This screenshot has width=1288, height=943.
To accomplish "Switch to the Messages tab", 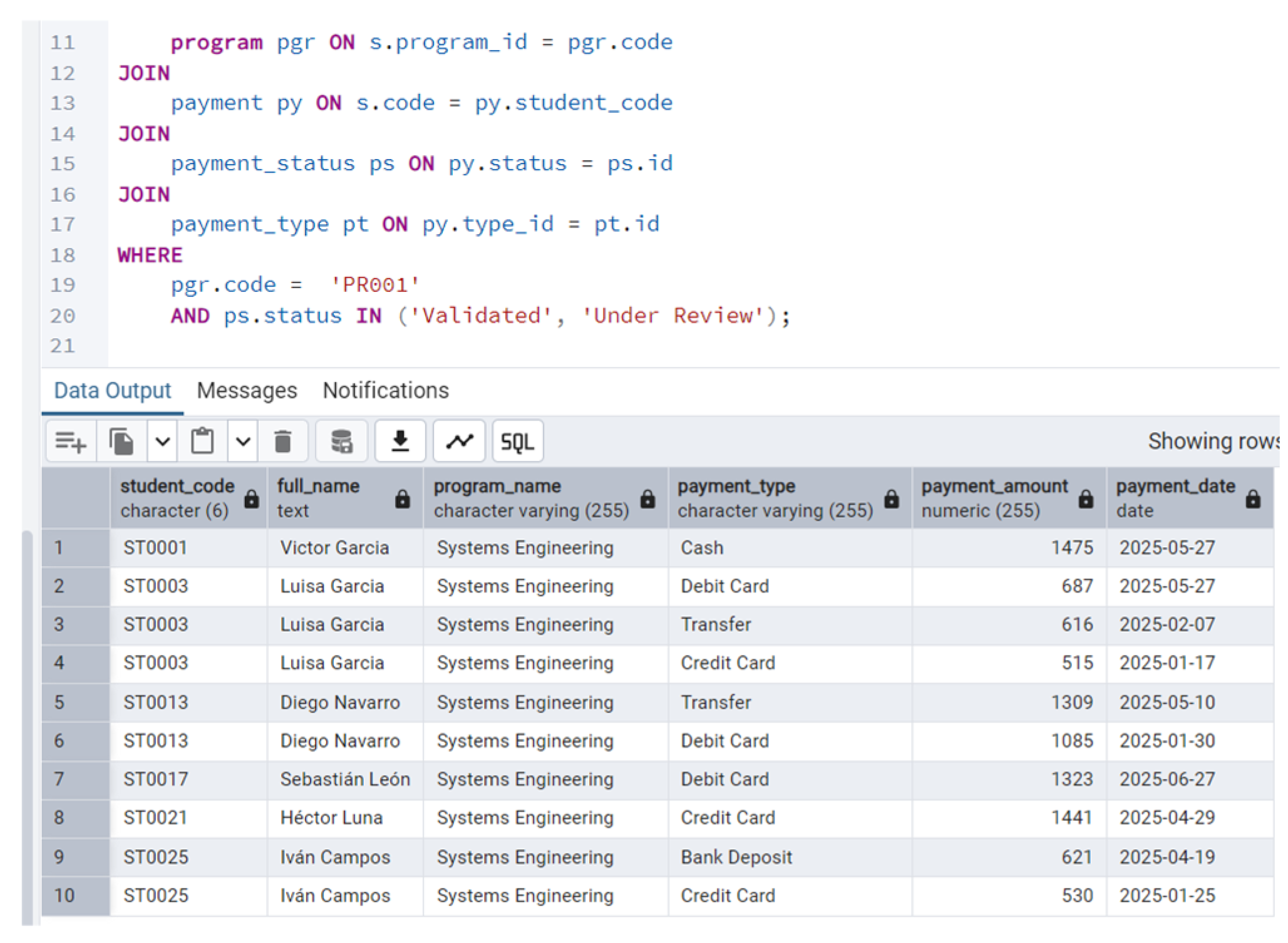I will tap(247, 391).
